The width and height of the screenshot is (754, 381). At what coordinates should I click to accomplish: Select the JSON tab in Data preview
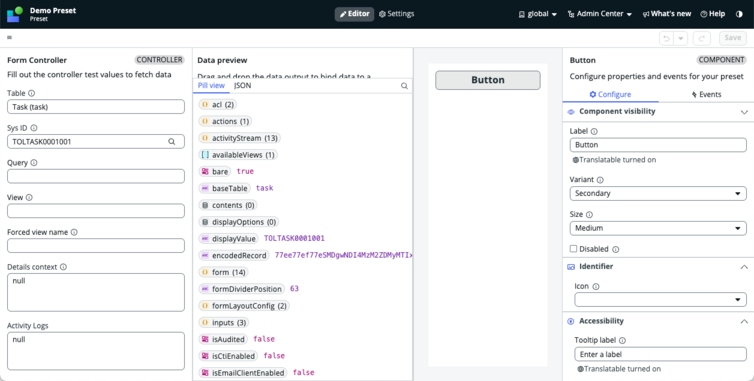(x=242, y=86)
